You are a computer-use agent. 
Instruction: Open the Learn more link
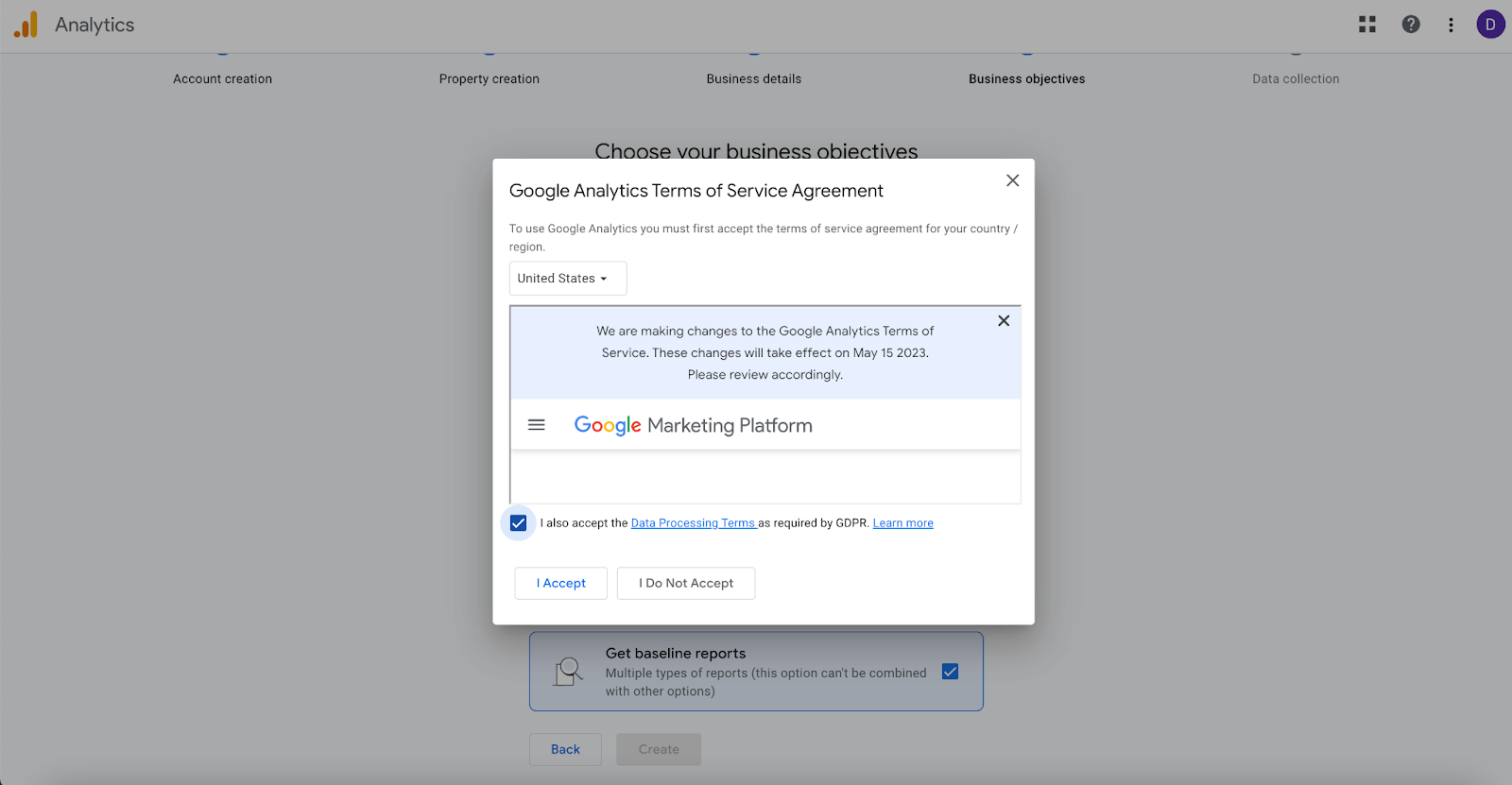[x=902, y=523]
